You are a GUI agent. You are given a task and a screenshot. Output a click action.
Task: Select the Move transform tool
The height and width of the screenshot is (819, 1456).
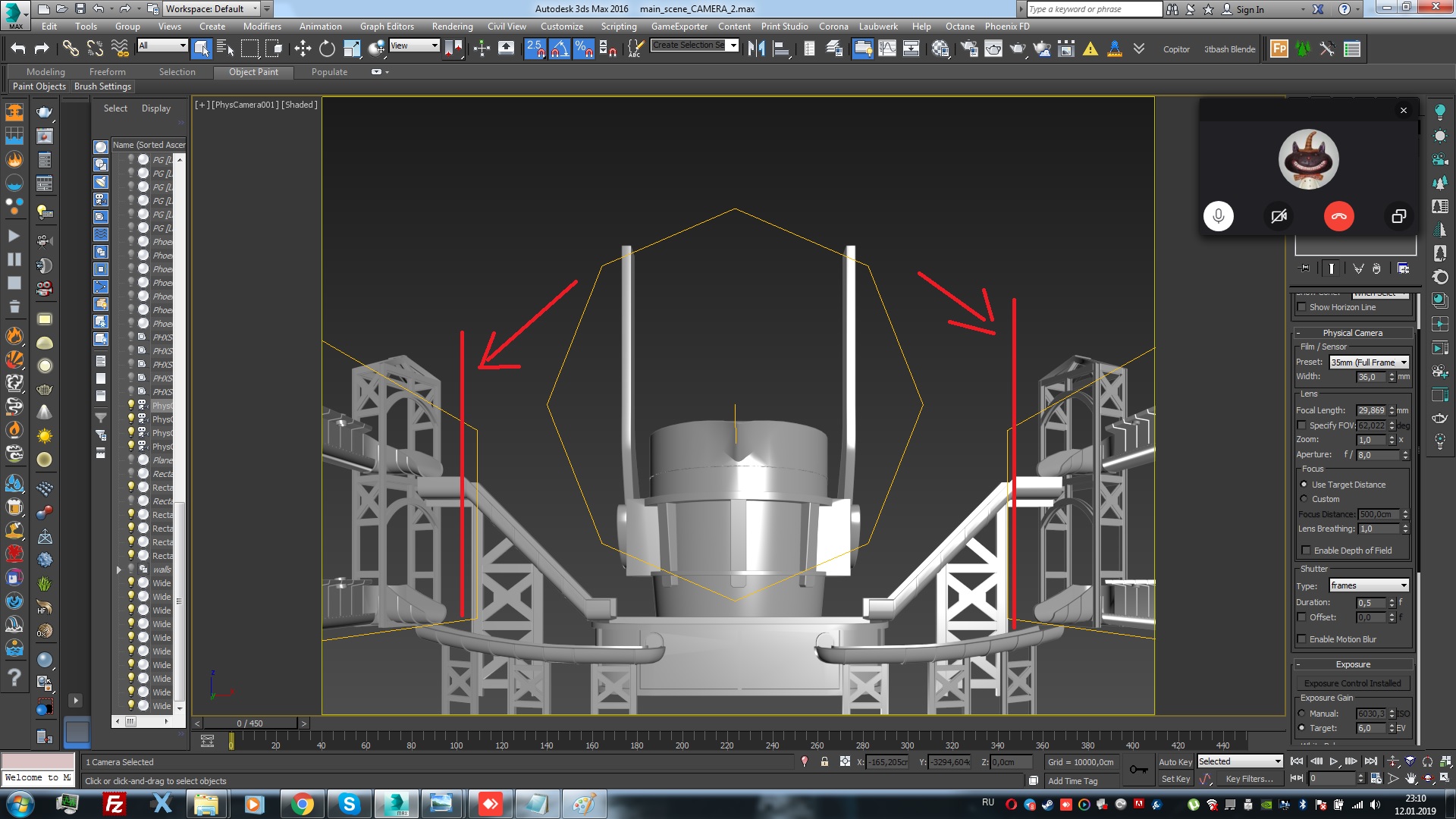pyautogui.click(x=303, y=49)
